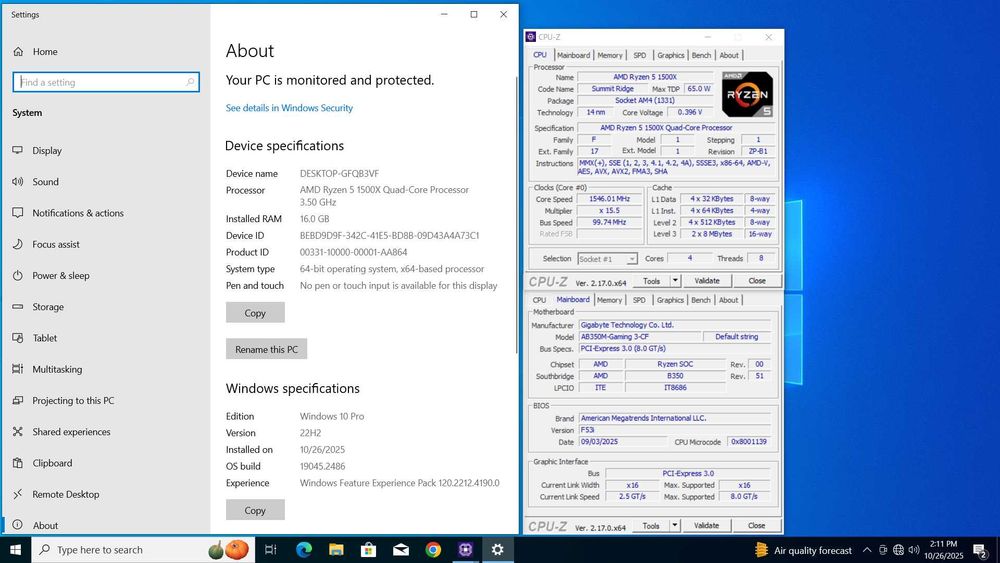This screenshot has width=1000, height=563.
Task: Open Sound settings in sidebar
Action: tap(45, 182)
